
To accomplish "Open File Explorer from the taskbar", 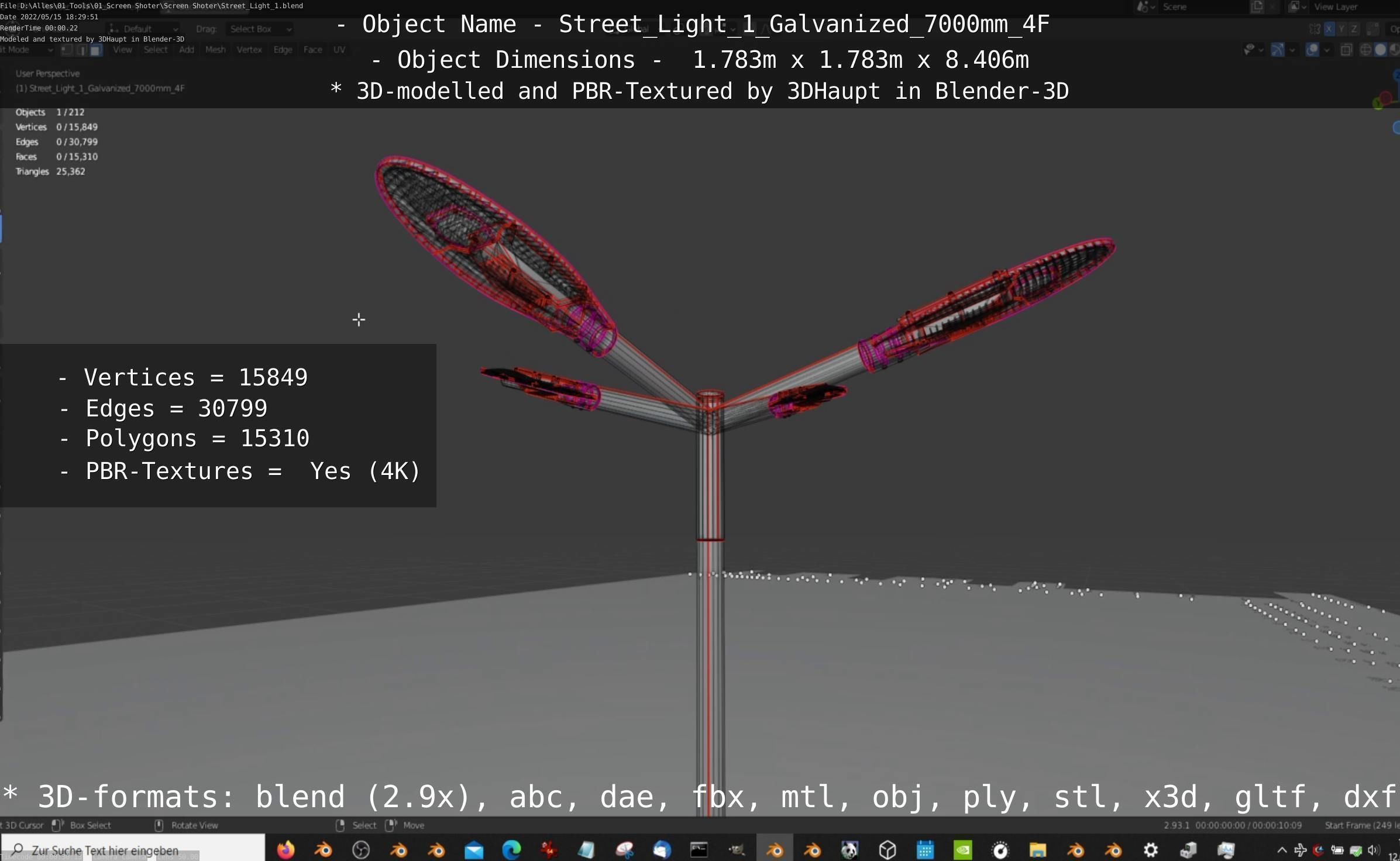I will (1038, 849).
